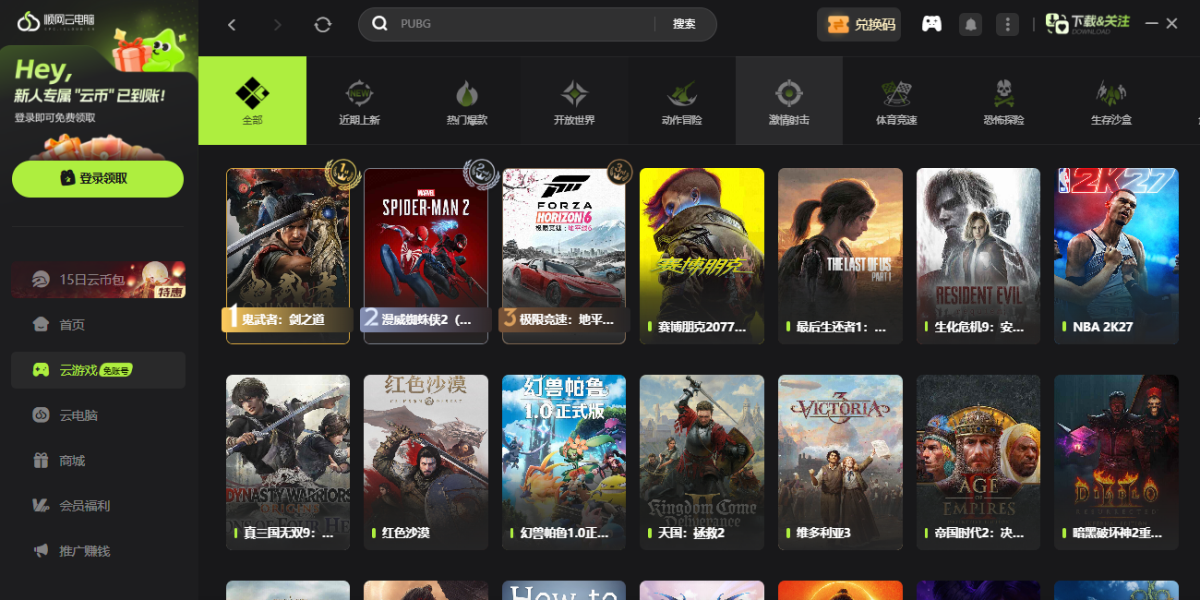
Task: Open the 红色沙漠 game card
Action: tap(426, 462)
